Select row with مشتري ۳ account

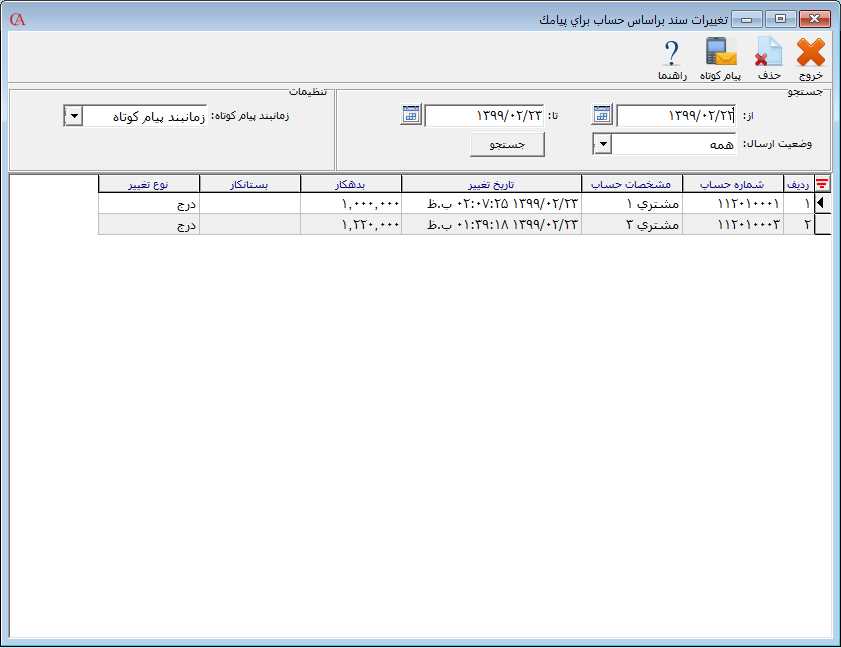632,225
